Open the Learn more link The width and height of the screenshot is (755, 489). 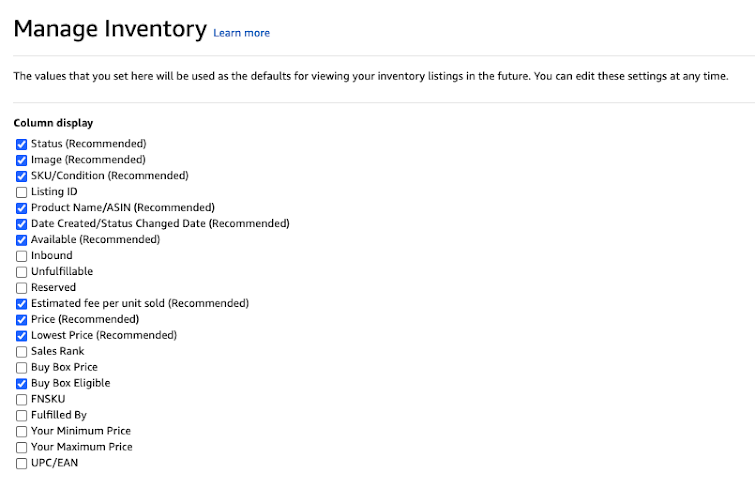(x=241, y=33)
